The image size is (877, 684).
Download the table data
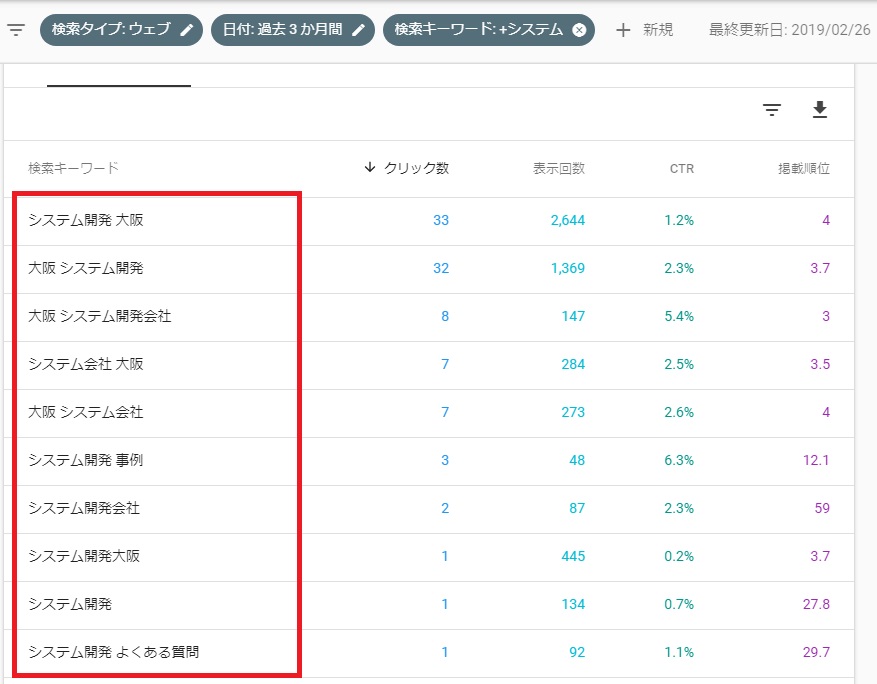point(820,110)
